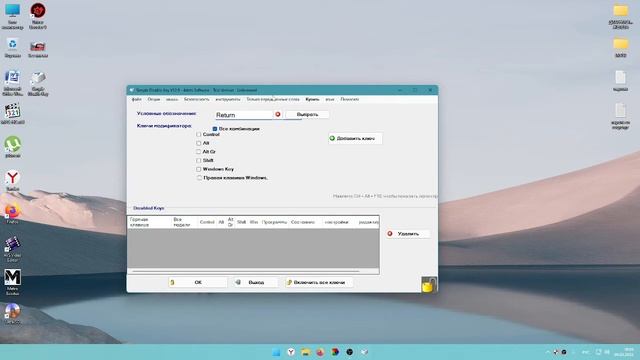The width and height of the screenshot is (640, 360).
Task: Click the 'Выбрать' button
Action: (x=307, y=115)
